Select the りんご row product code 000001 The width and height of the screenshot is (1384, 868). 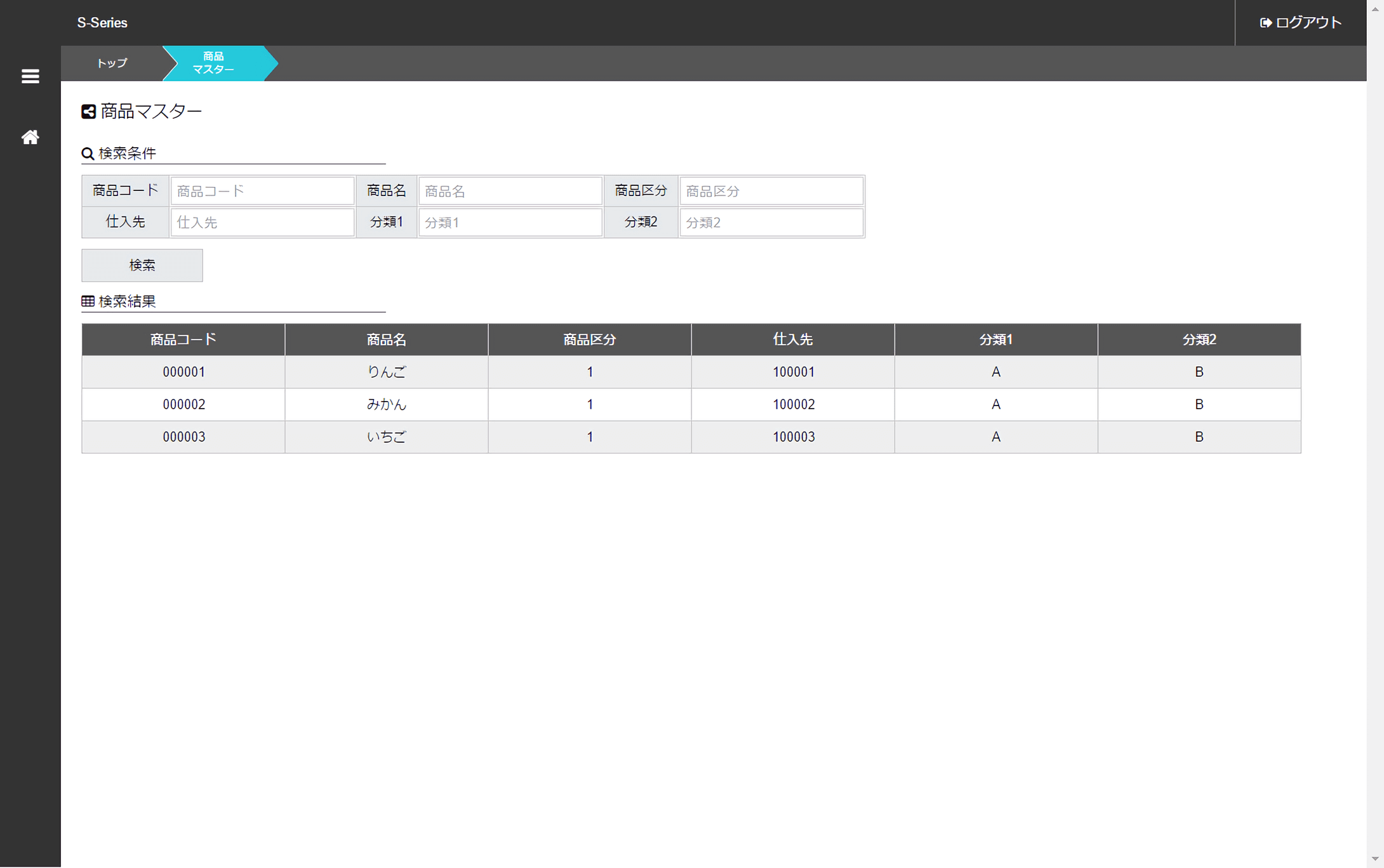[x=183, y=372]
